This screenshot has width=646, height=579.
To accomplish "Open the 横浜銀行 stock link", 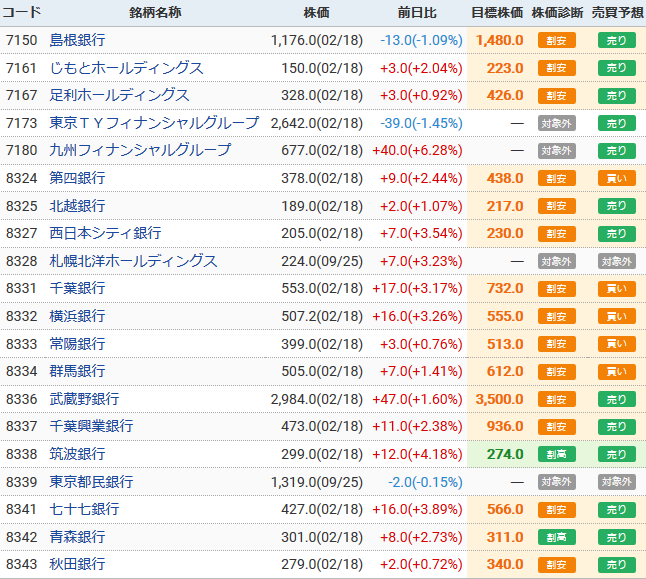I will coord(77,316).
